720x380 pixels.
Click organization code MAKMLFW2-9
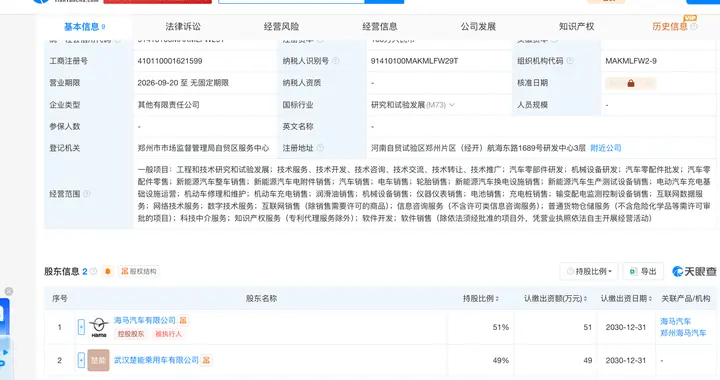631,61
